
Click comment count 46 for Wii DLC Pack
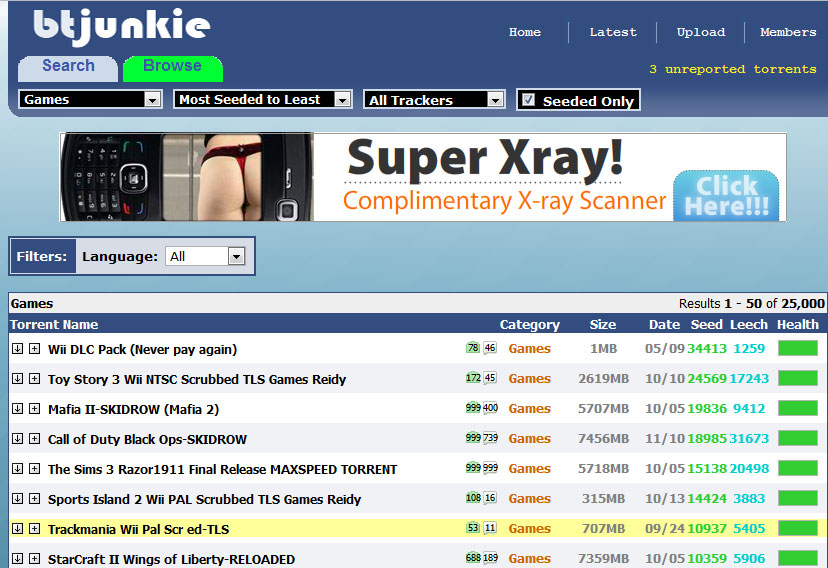(x=490, y=348)
